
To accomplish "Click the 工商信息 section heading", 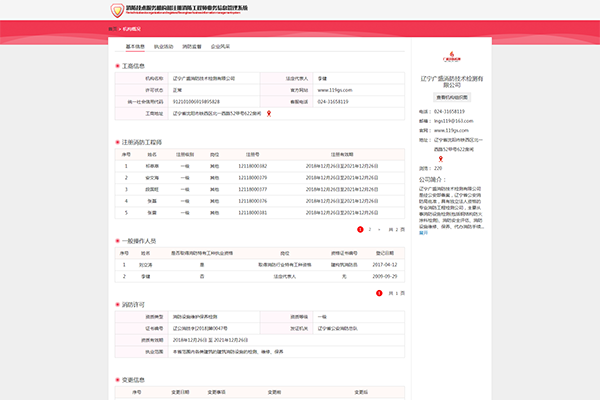I will tap(133, 66).
